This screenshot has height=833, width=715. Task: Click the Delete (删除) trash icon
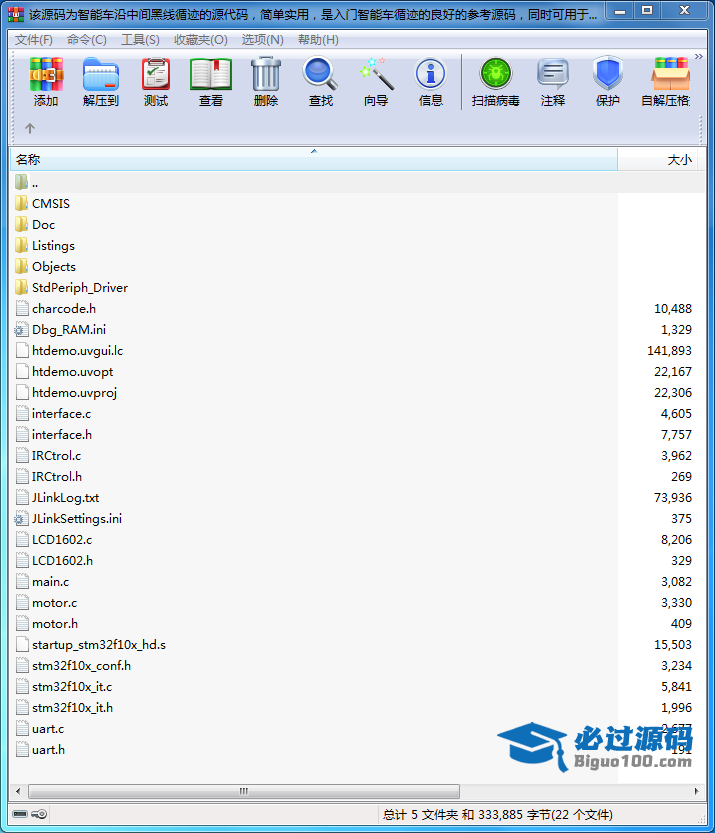point(266,81)
